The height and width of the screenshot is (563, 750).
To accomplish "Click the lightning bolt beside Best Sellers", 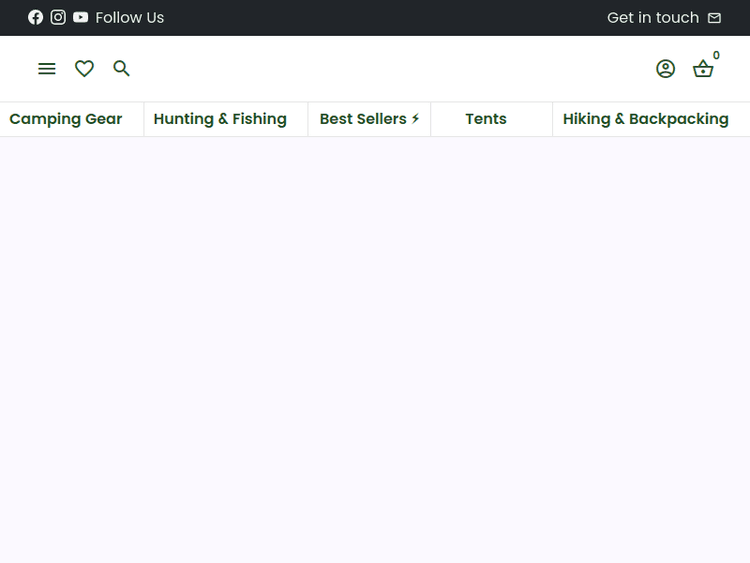I will [416, 119].
